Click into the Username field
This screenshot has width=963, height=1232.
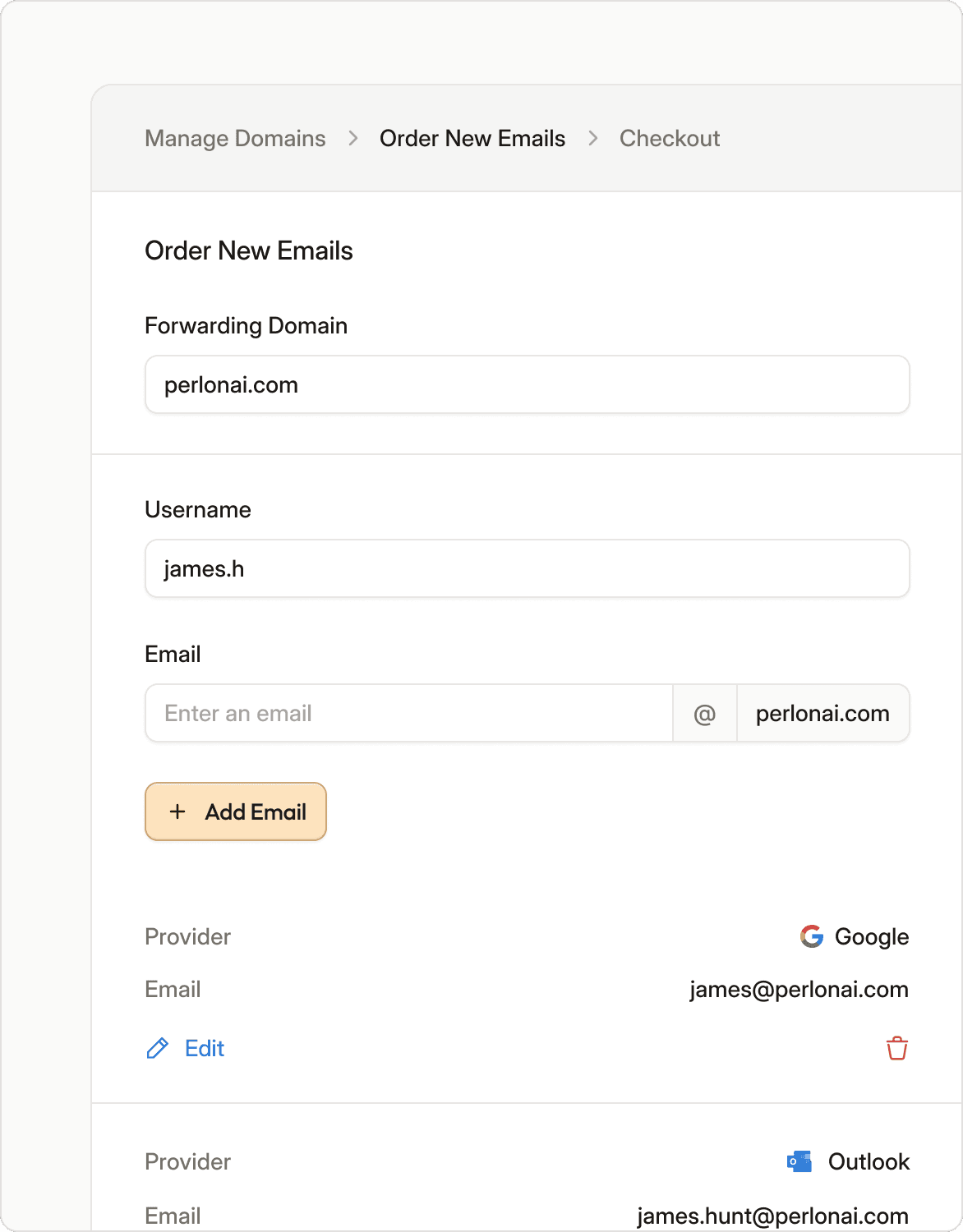tap(527, 569)
